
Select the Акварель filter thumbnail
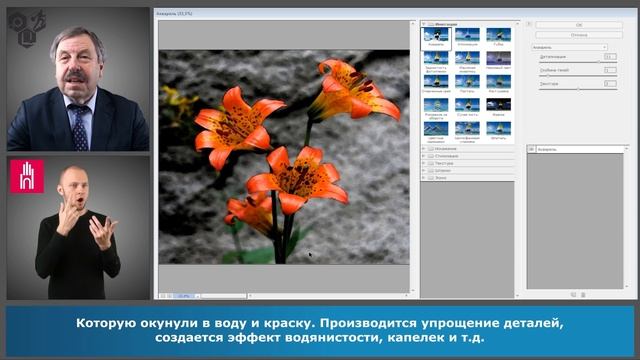(x=436, y=35)
